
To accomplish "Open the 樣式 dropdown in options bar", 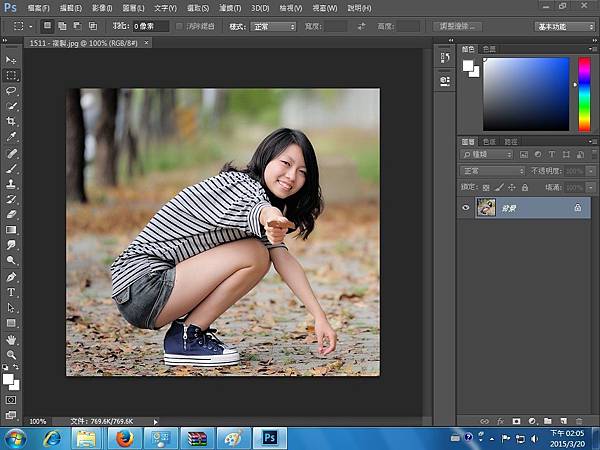I will (271, 26).
